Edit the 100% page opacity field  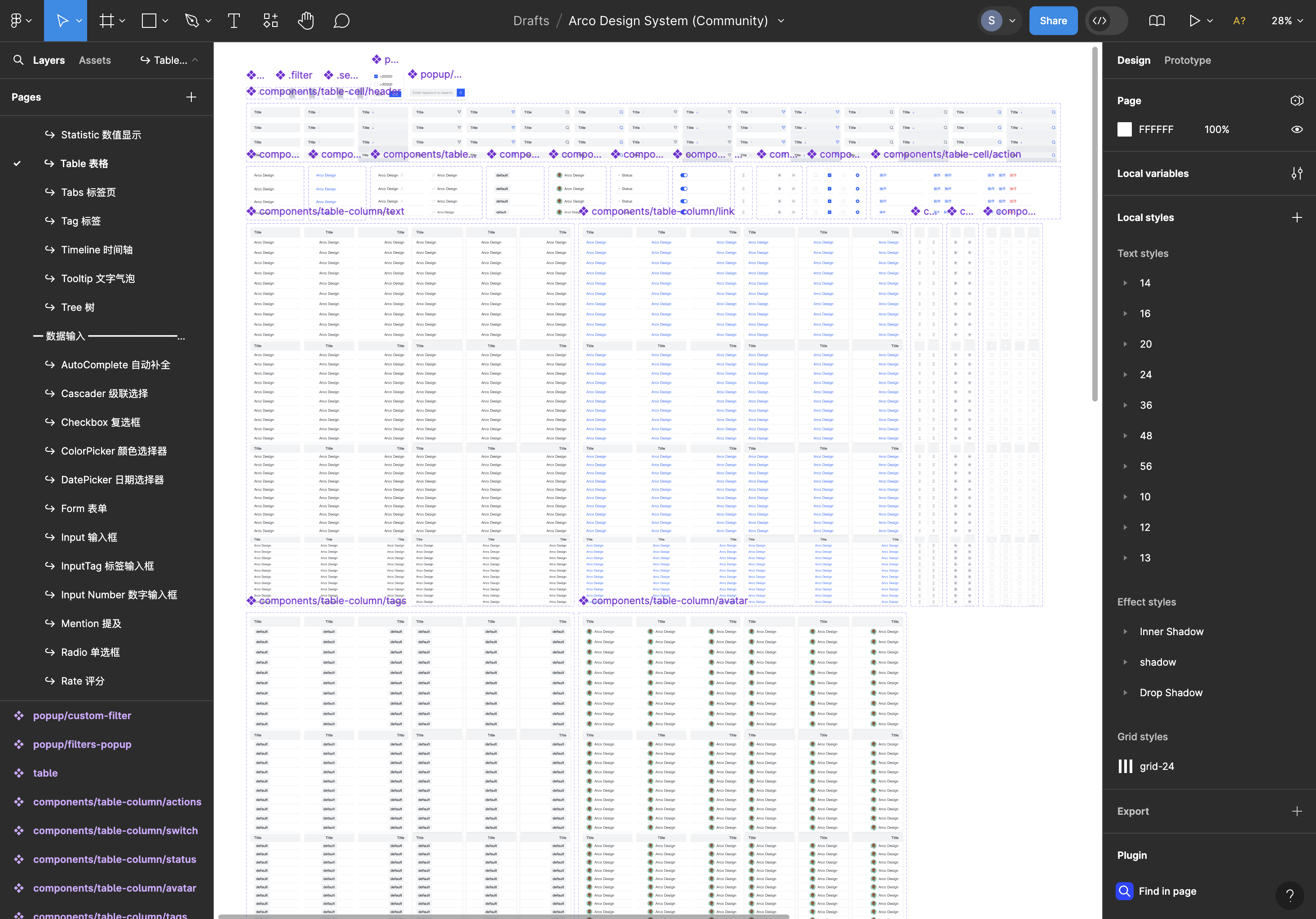[x=1216, y=129]
